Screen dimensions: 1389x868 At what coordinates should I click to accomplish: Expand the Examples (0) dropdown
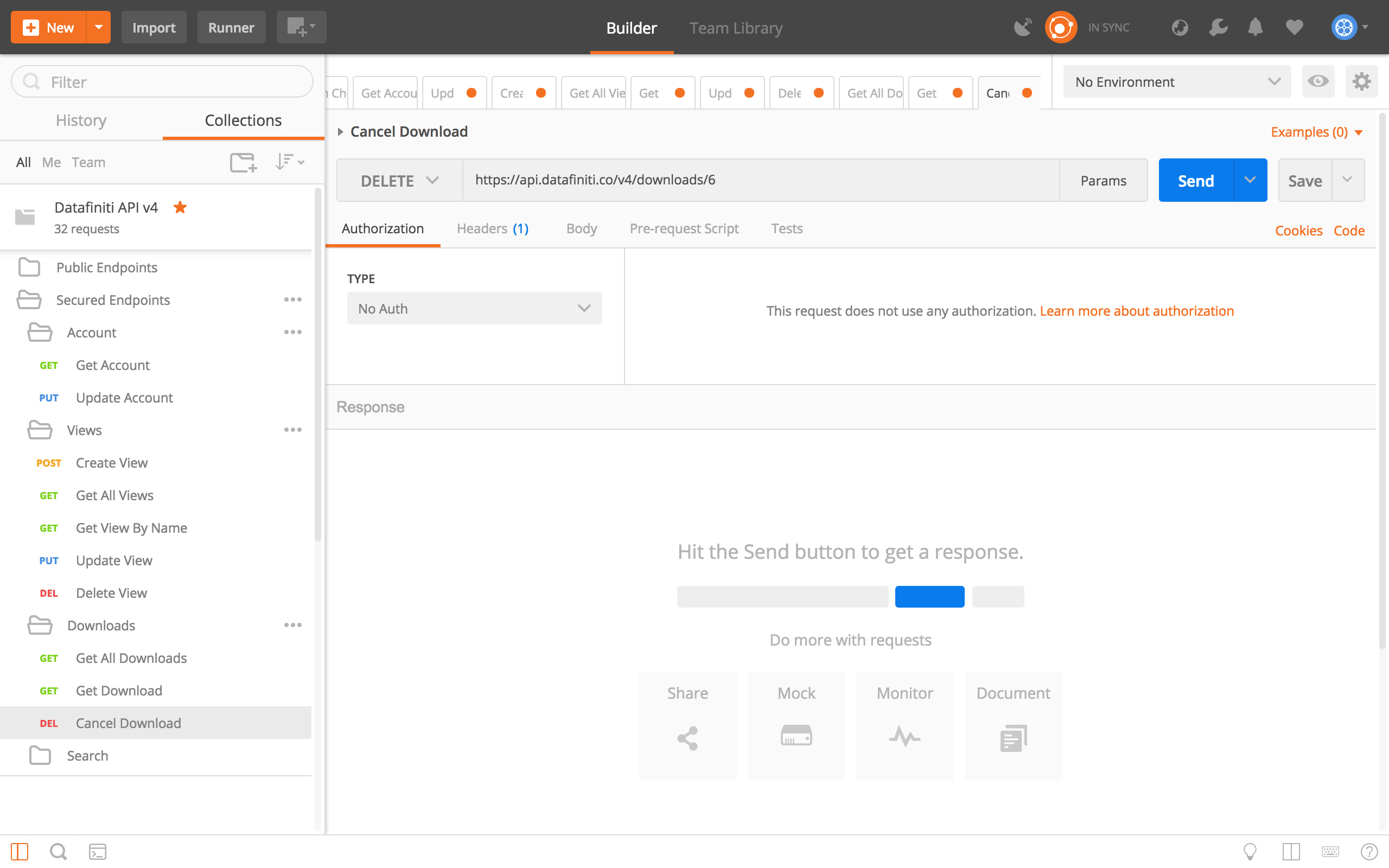click(1317, 132)
